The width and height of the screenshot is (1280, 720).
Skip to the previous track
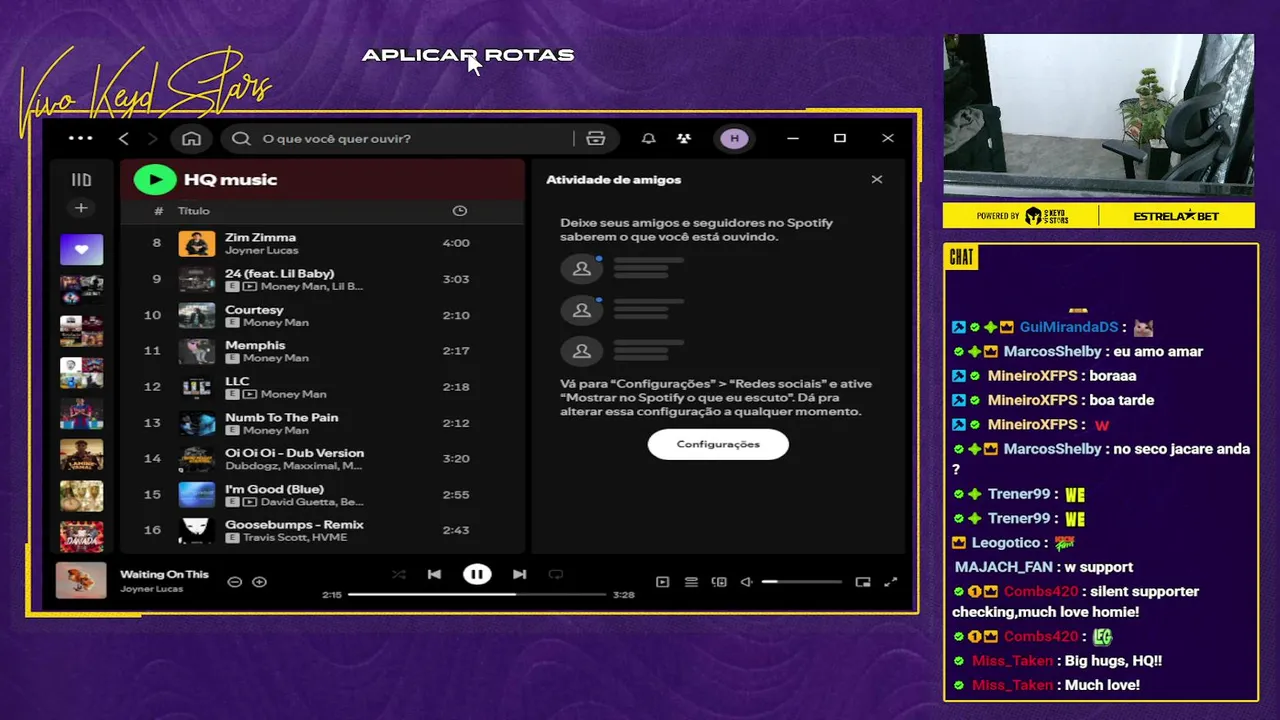434,574
